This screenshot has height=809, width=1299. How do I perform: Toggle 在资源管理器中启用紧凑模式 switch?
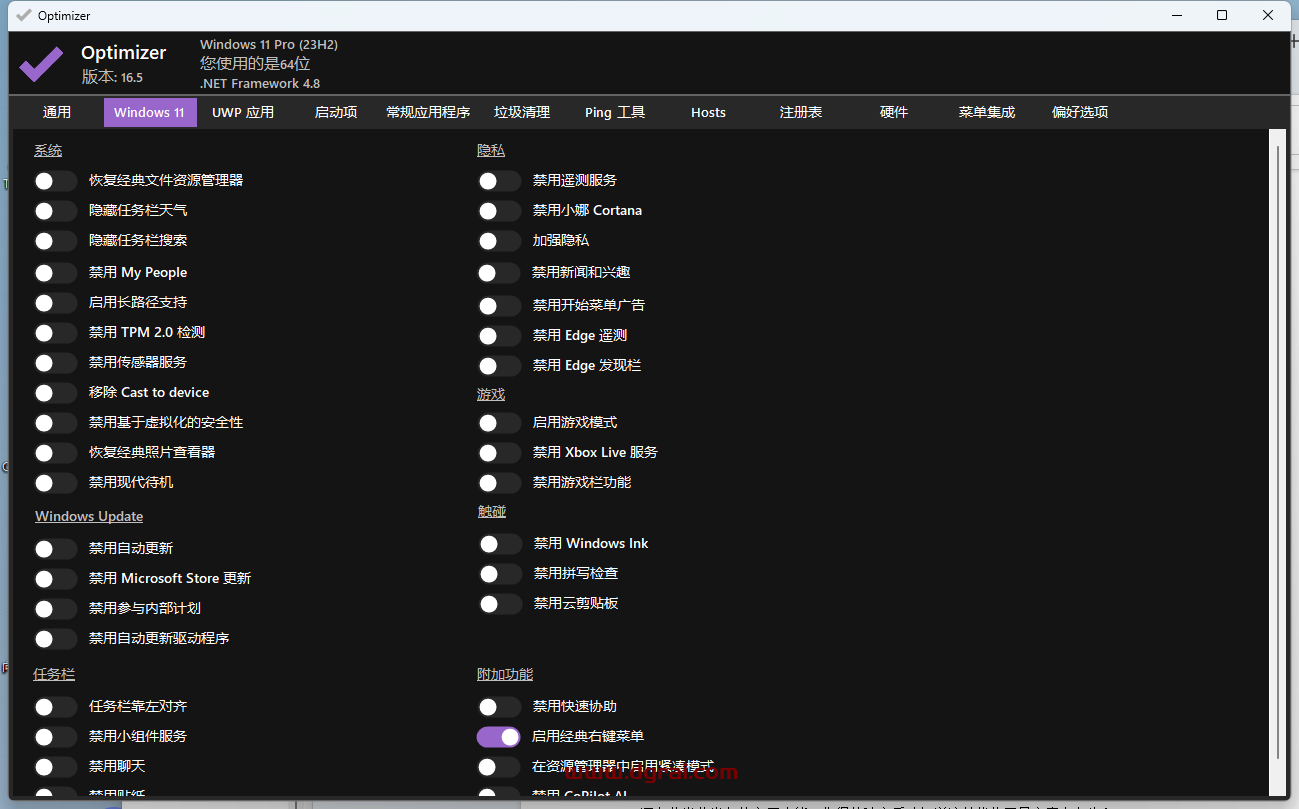point(499,767)
